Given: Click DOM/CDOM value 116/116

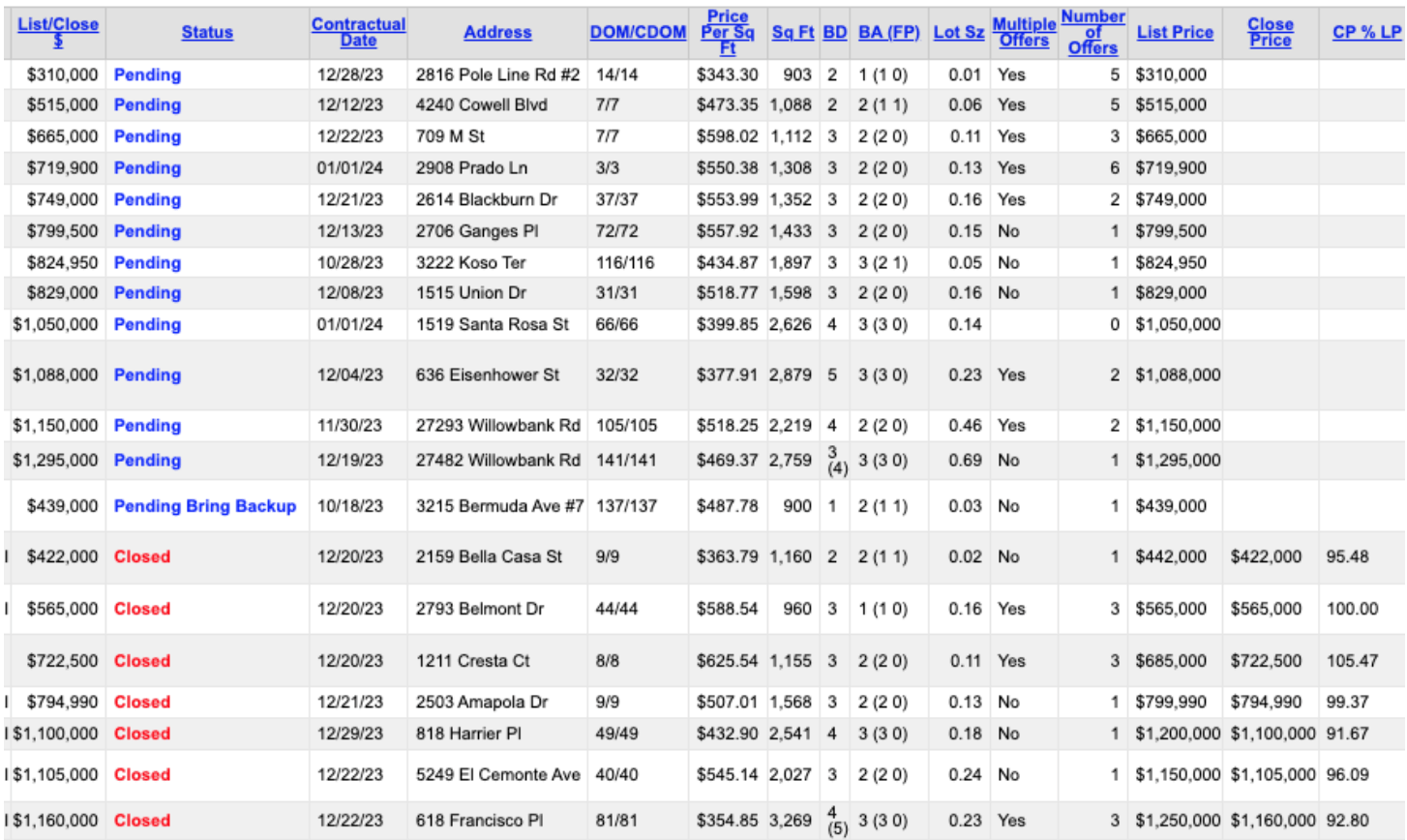Looking at the screenshot, I should [x=625, y=262].
